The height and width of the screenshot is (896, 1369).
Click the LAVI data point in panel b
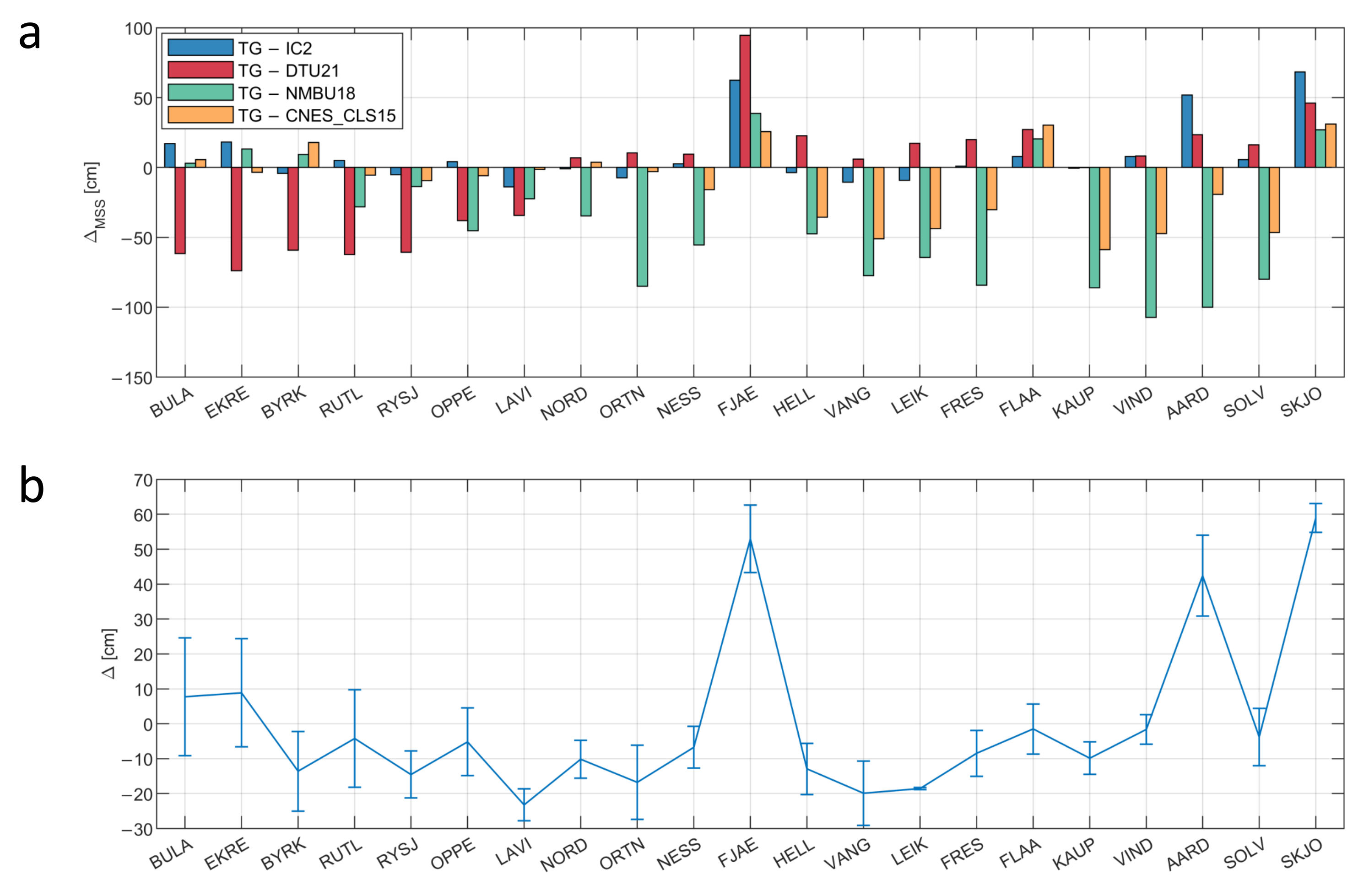(x=524, y=804)
